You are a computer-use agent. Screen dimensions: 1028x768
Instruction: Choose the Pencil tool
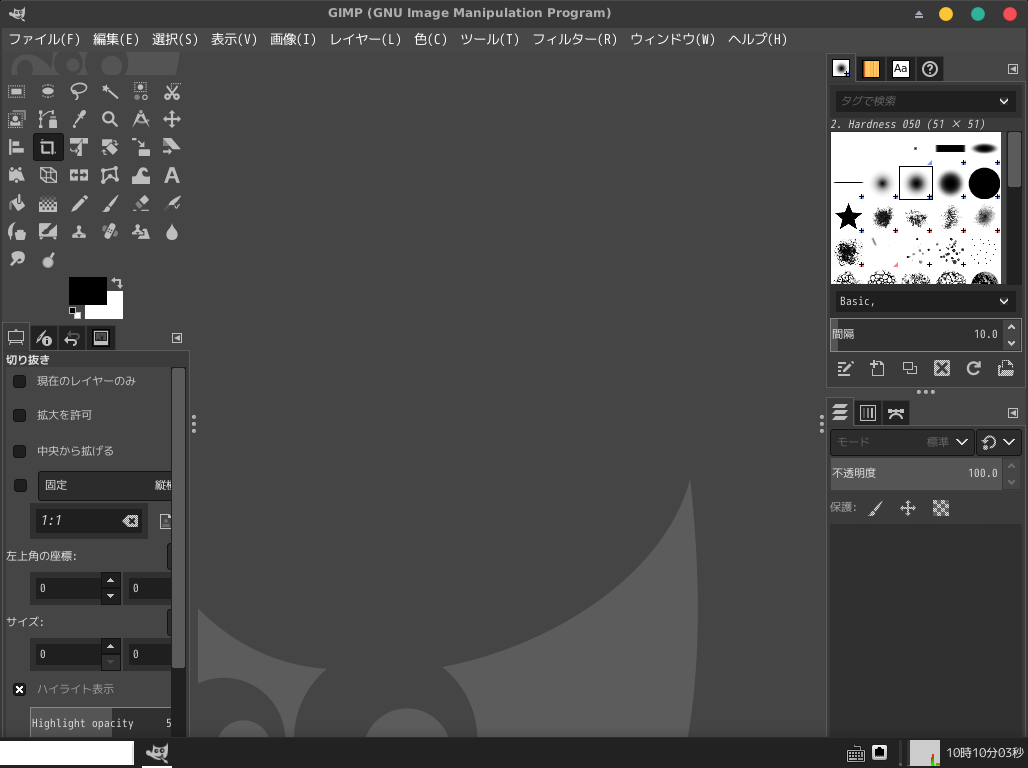pyautogui.click(x=79, y=203)
